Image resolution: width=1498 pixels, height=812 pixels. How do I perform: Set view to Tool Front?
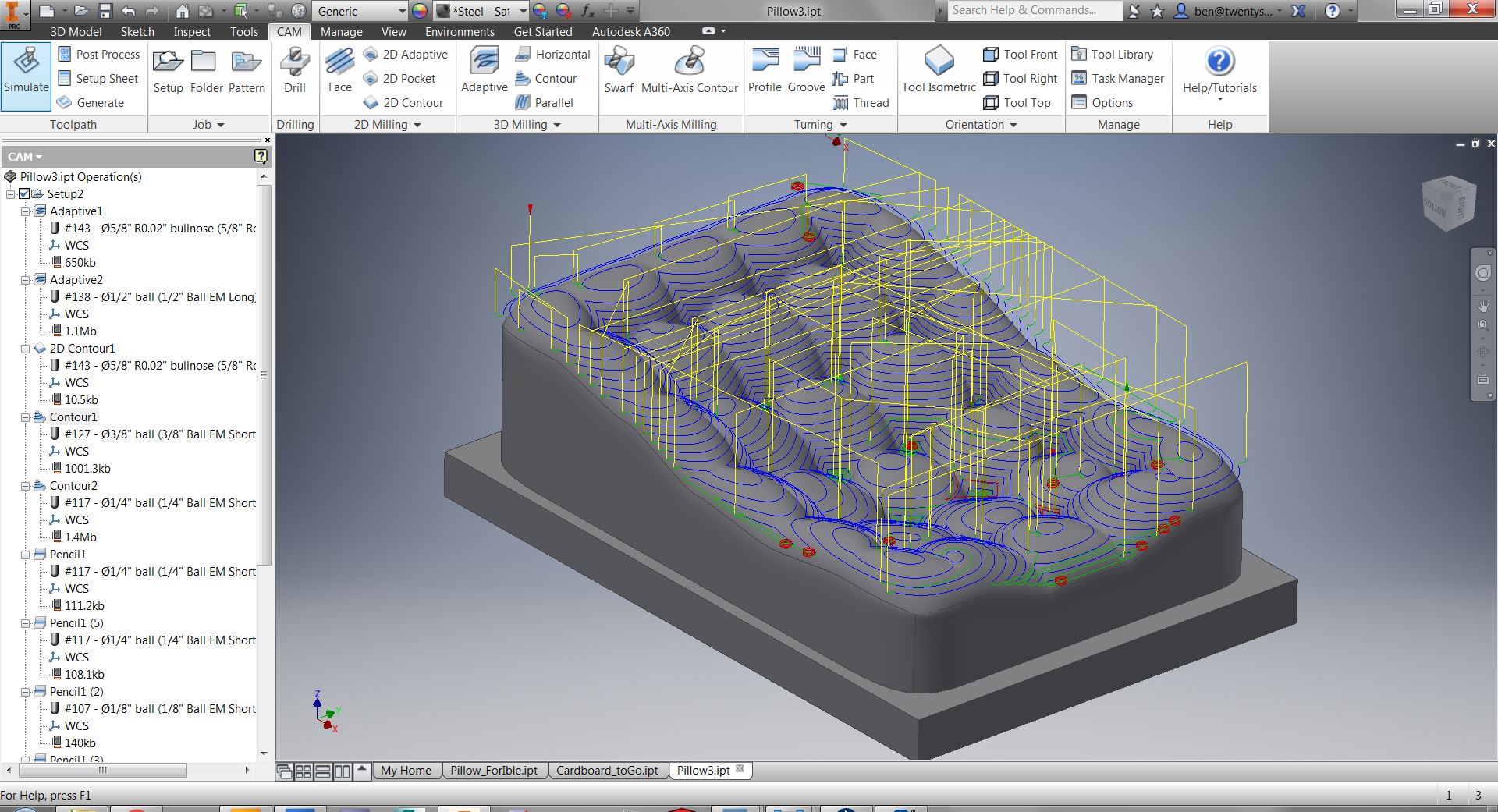click(x=1021, y=55)
